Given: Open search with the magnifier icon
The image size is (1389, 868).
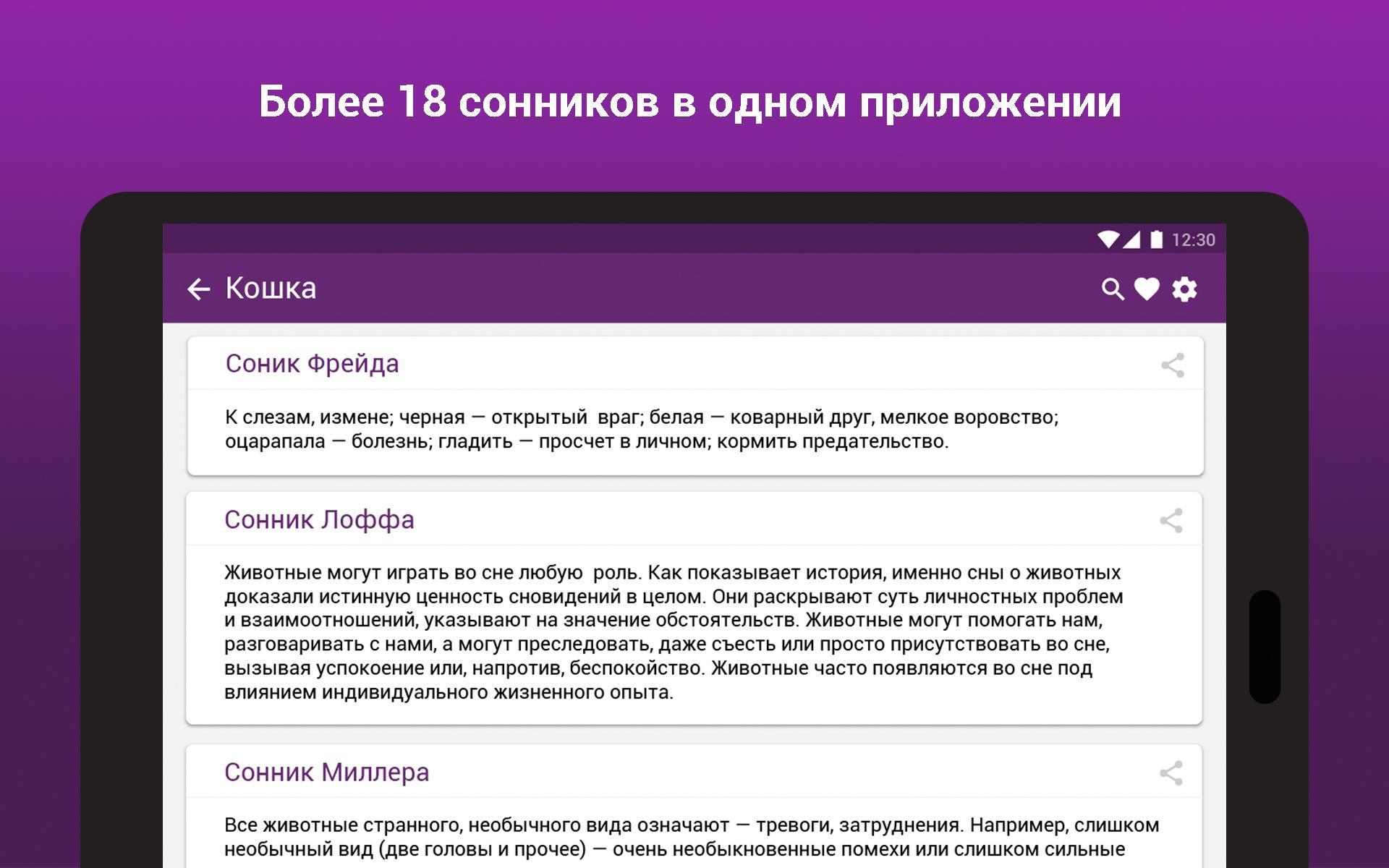Looking at the screenshot, I should point(1113,289).
